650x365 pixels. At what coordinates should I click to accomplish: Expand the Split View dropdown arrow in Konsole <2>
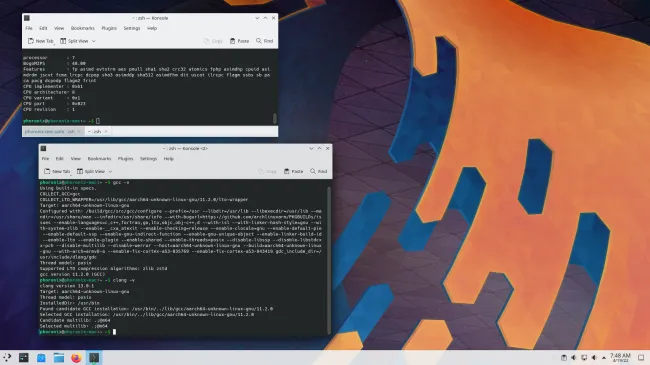pyautogui.click(x=110, y=171)
